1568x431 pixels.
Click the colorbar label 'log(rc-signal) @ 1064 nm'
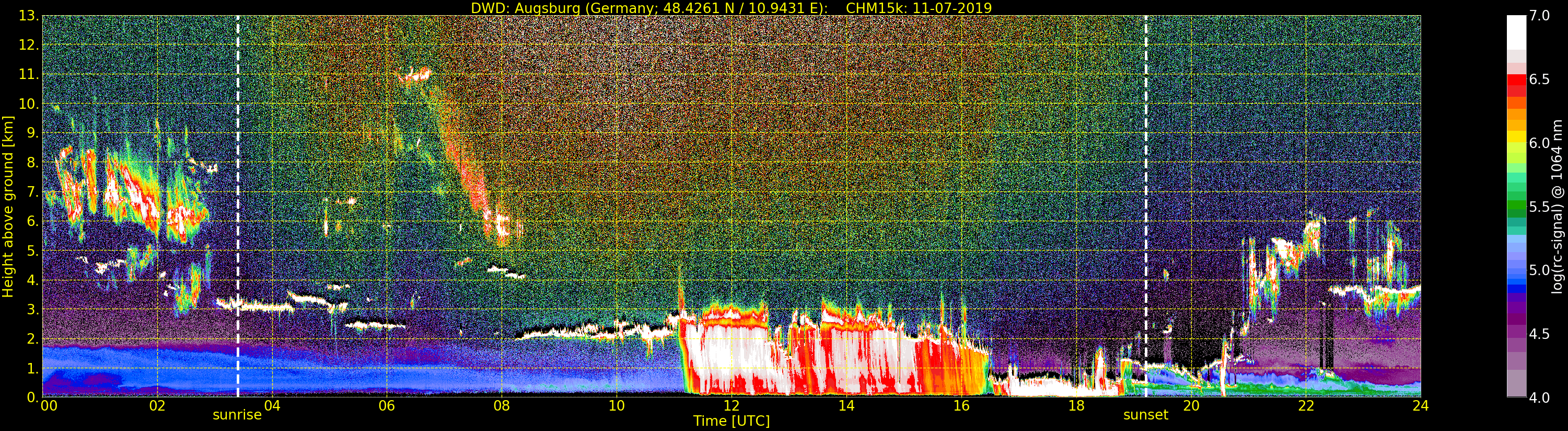[x=1558, y=207]
